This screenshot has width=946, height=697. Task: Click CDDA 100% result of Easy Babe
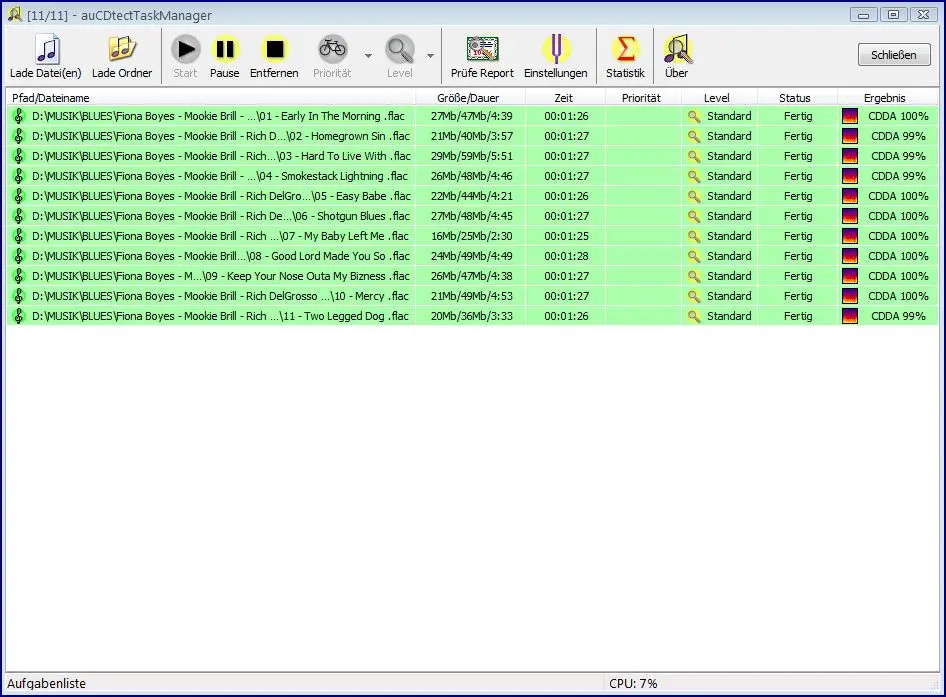point(898,196)
